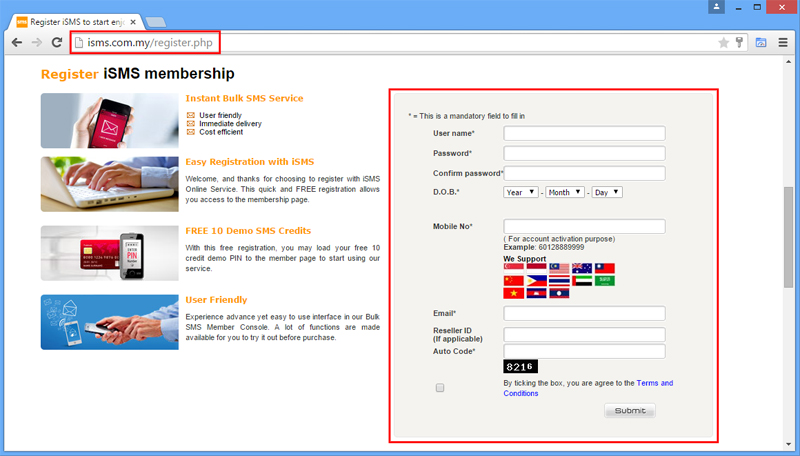Click the credit card and PIN phone thumbnail
The image size is (800, 456).
pos(110,253)
